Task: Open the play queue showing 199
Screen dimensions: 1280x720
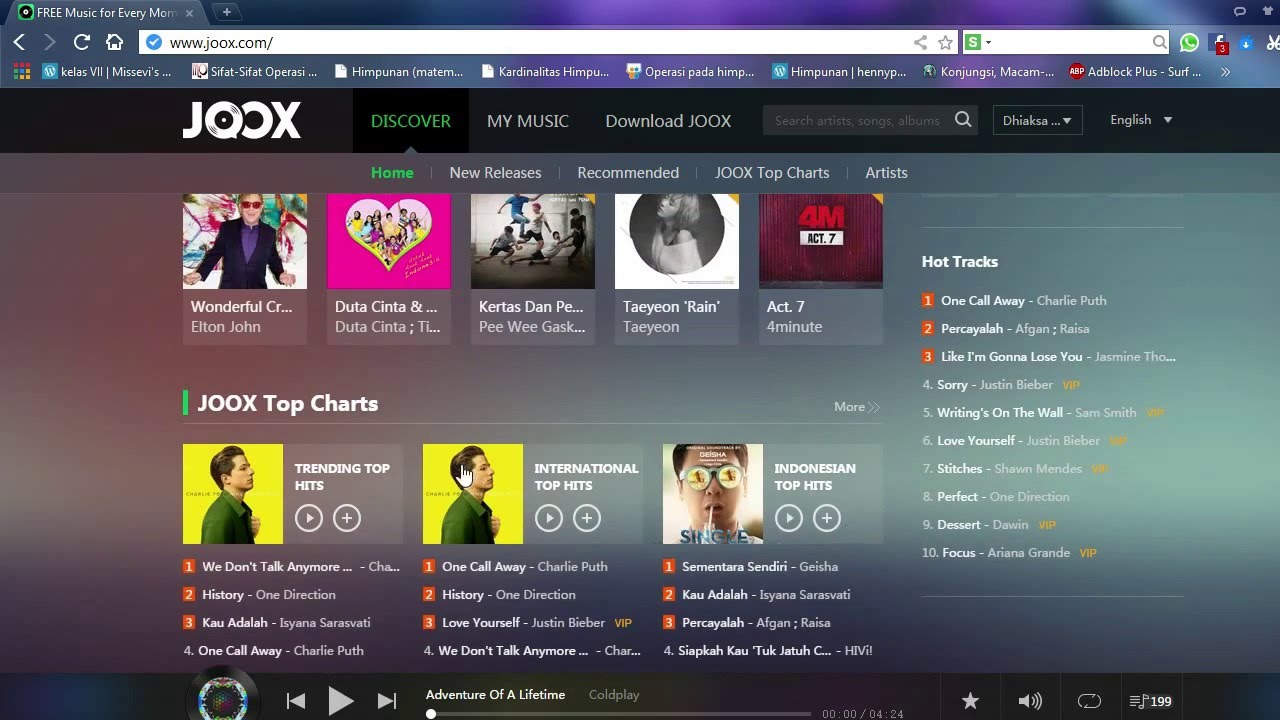Action: pyautogui.click(x=1150, y=701)
